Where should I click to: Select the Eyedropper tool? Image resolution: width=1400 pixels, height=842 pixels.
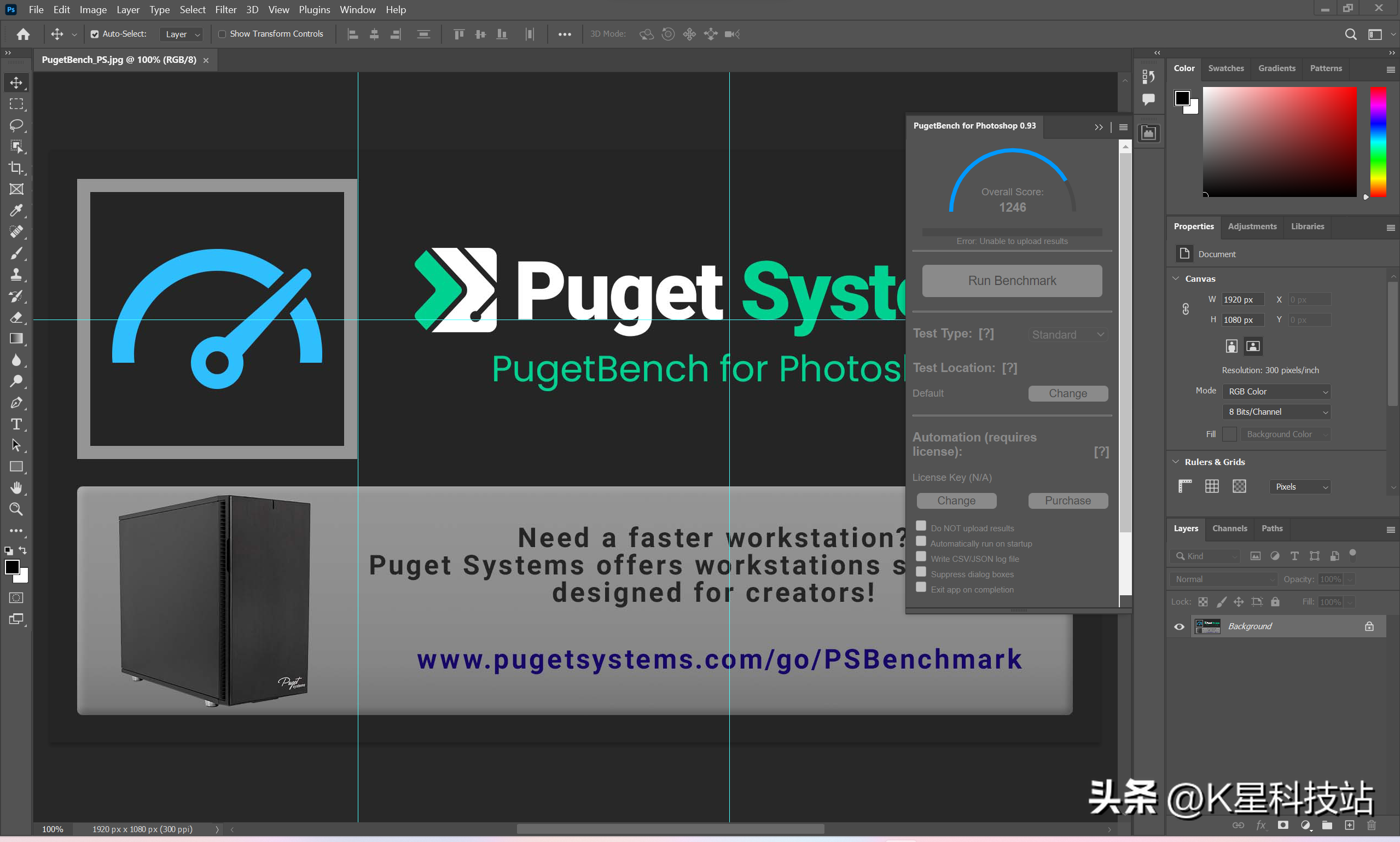(x=16, y=211)
